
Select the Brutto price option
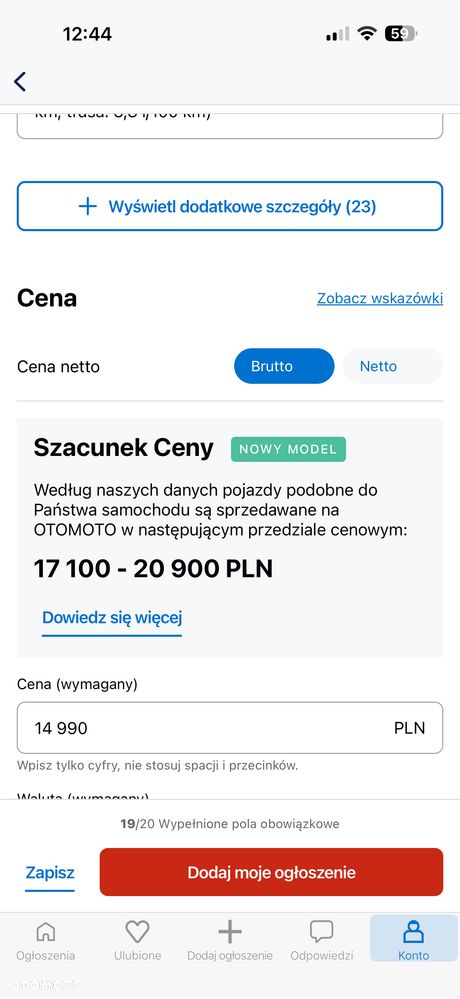284,366
